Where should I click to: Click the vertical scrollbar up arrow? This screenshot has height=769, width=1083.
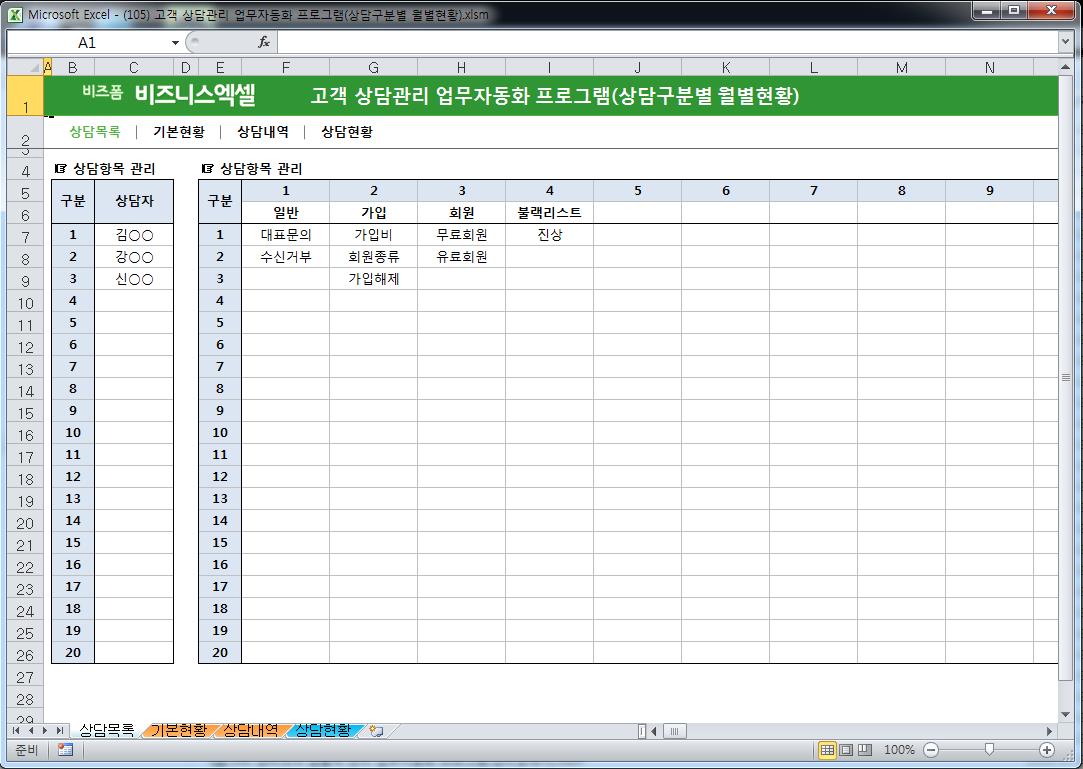1066,67
